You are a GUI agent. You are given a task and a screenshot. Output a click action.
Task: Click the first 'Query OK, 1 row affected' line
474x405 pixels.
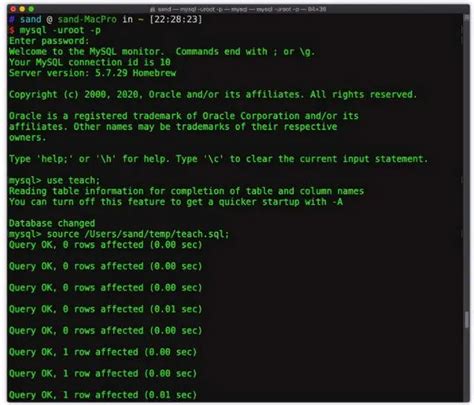(103, 352)
